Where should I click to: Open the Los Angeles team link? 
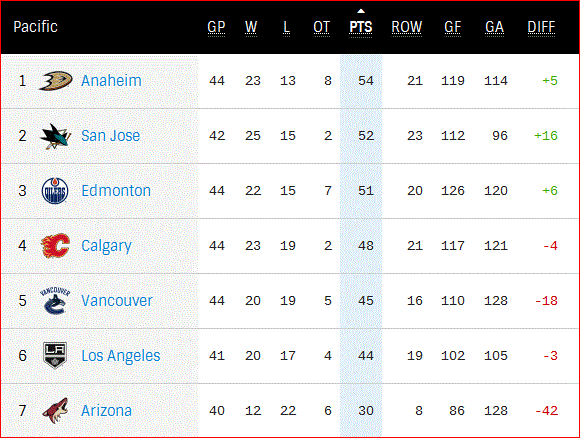coord(121,356)
